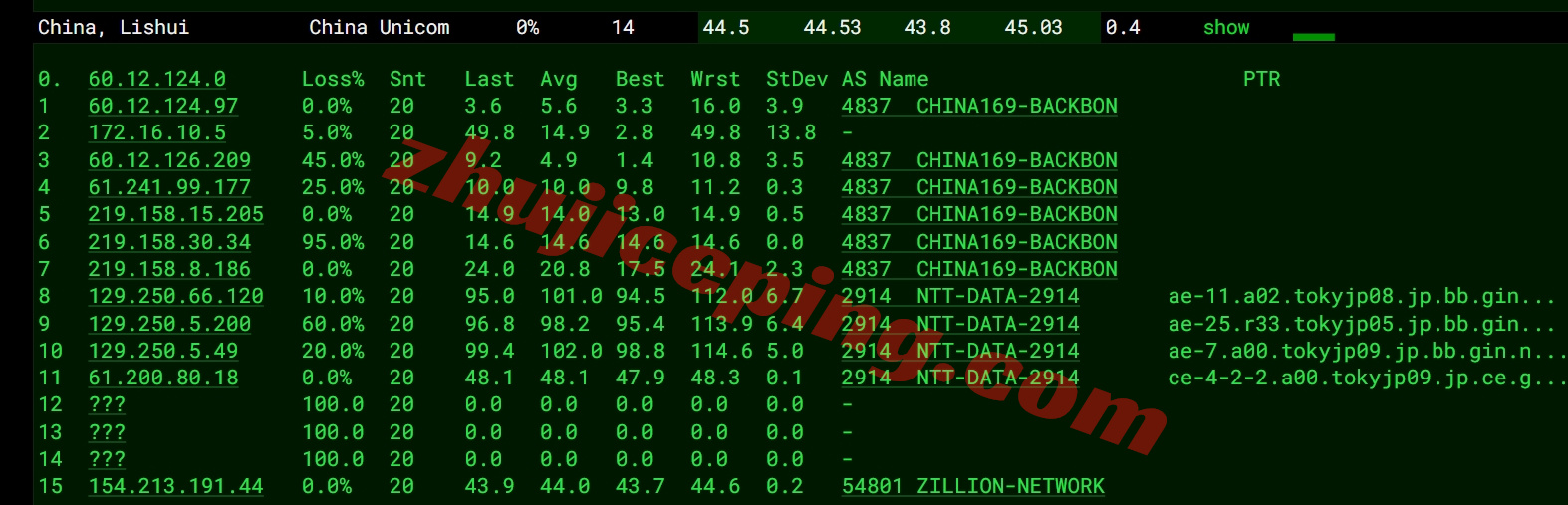This screenshot has height=505, width=1568.
Task: Select 'China, Lishui' location text
Action: (114, 28)
